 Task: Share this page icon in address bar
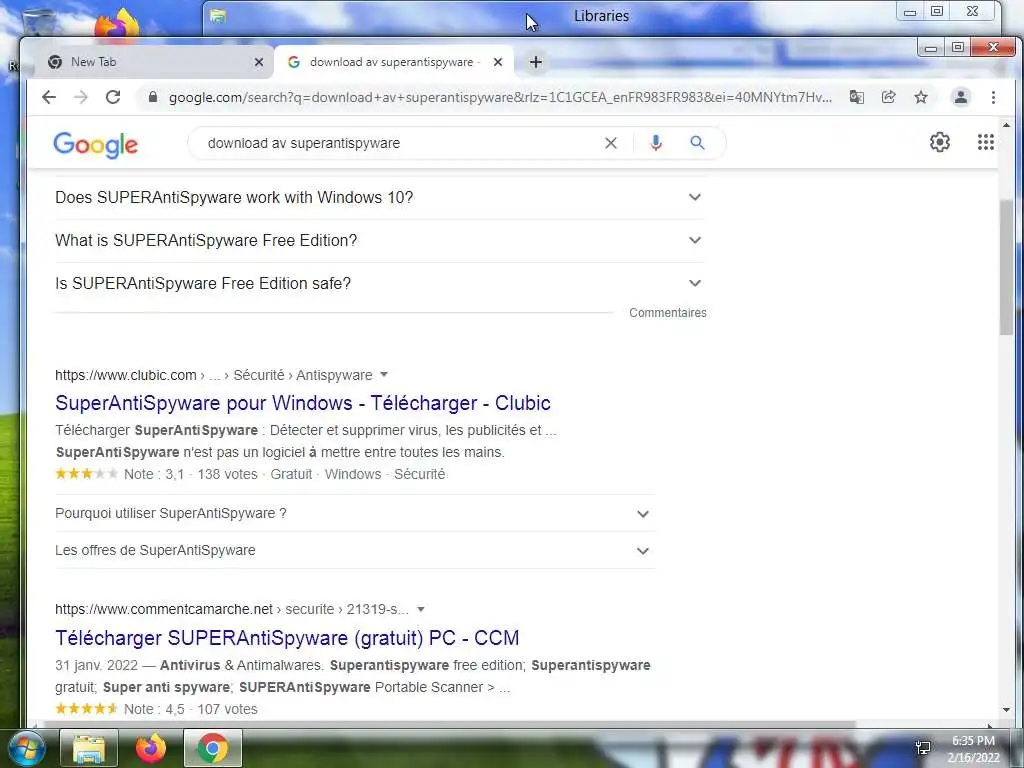click(888, 97)
